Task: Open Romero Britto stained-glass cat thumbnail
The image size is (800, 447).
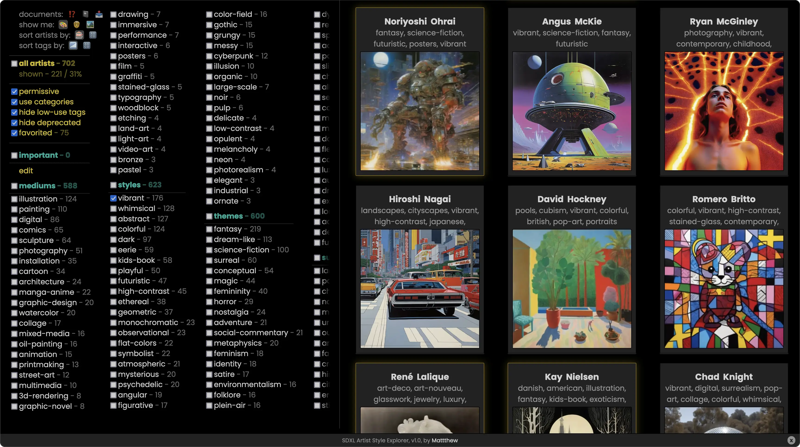Action: (723, 289)
